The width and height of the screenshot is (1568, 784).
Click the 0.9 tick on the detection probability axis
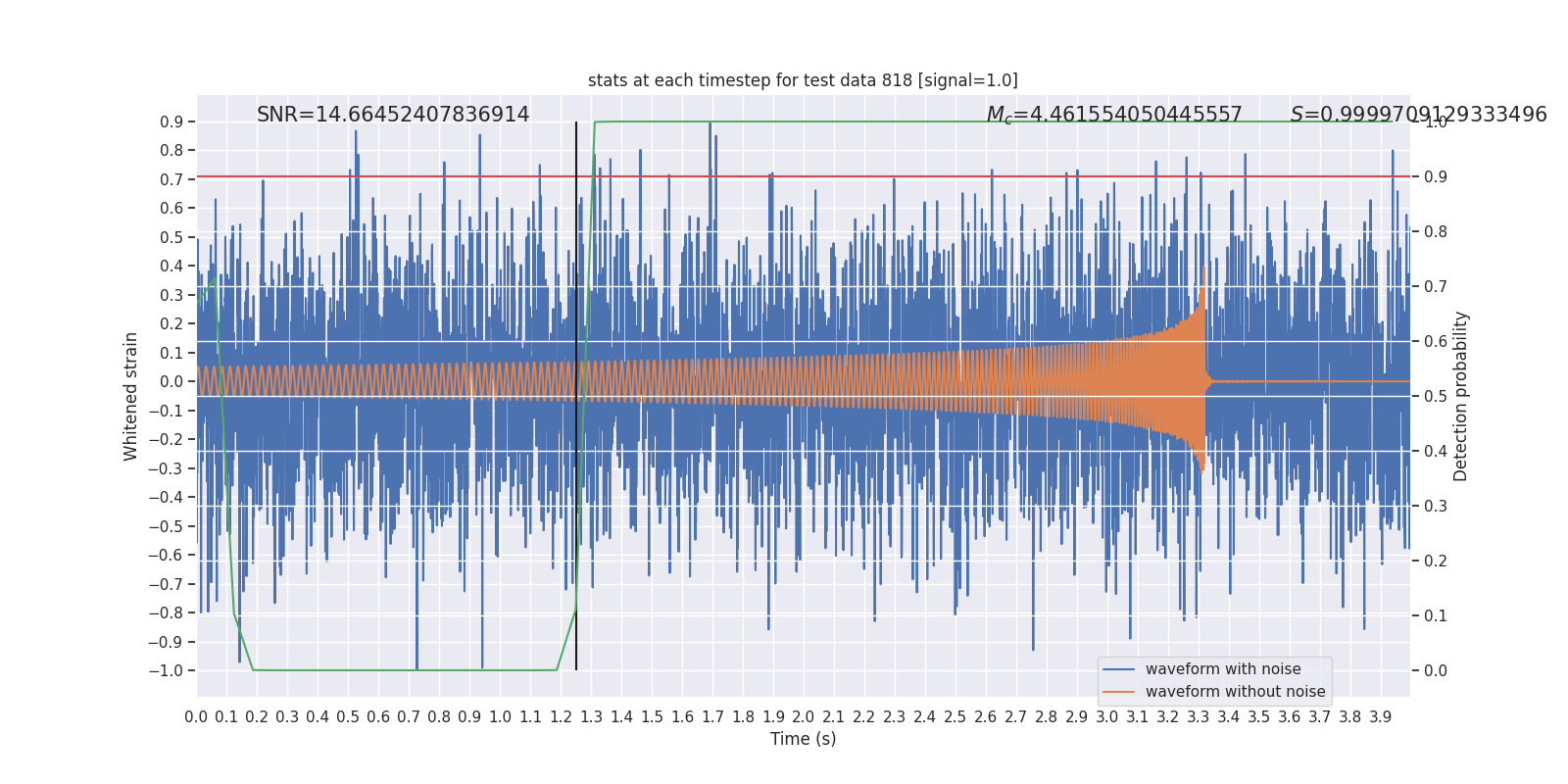coord(1436,177)
